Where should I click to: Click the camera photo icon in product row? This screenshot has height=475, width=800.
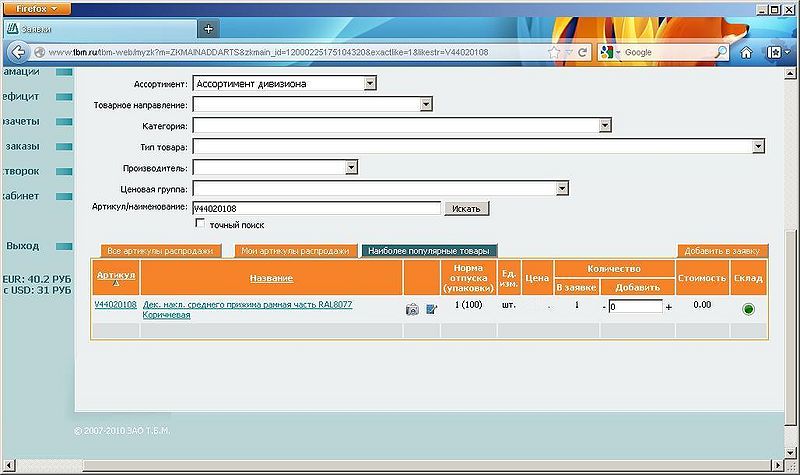(412, 309)
